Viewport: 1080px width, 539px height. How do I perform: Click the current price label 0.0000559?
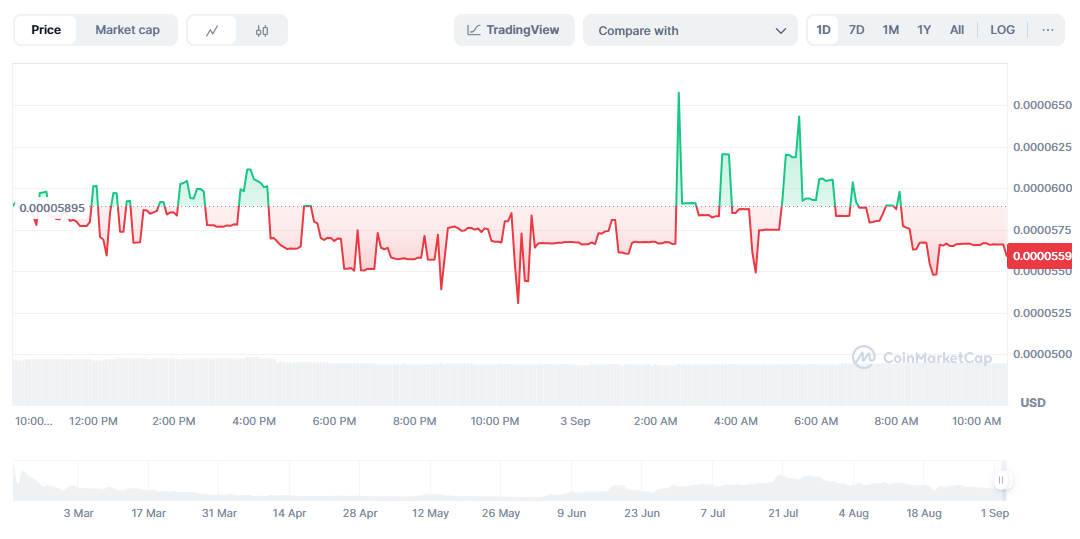(1041, 256)
